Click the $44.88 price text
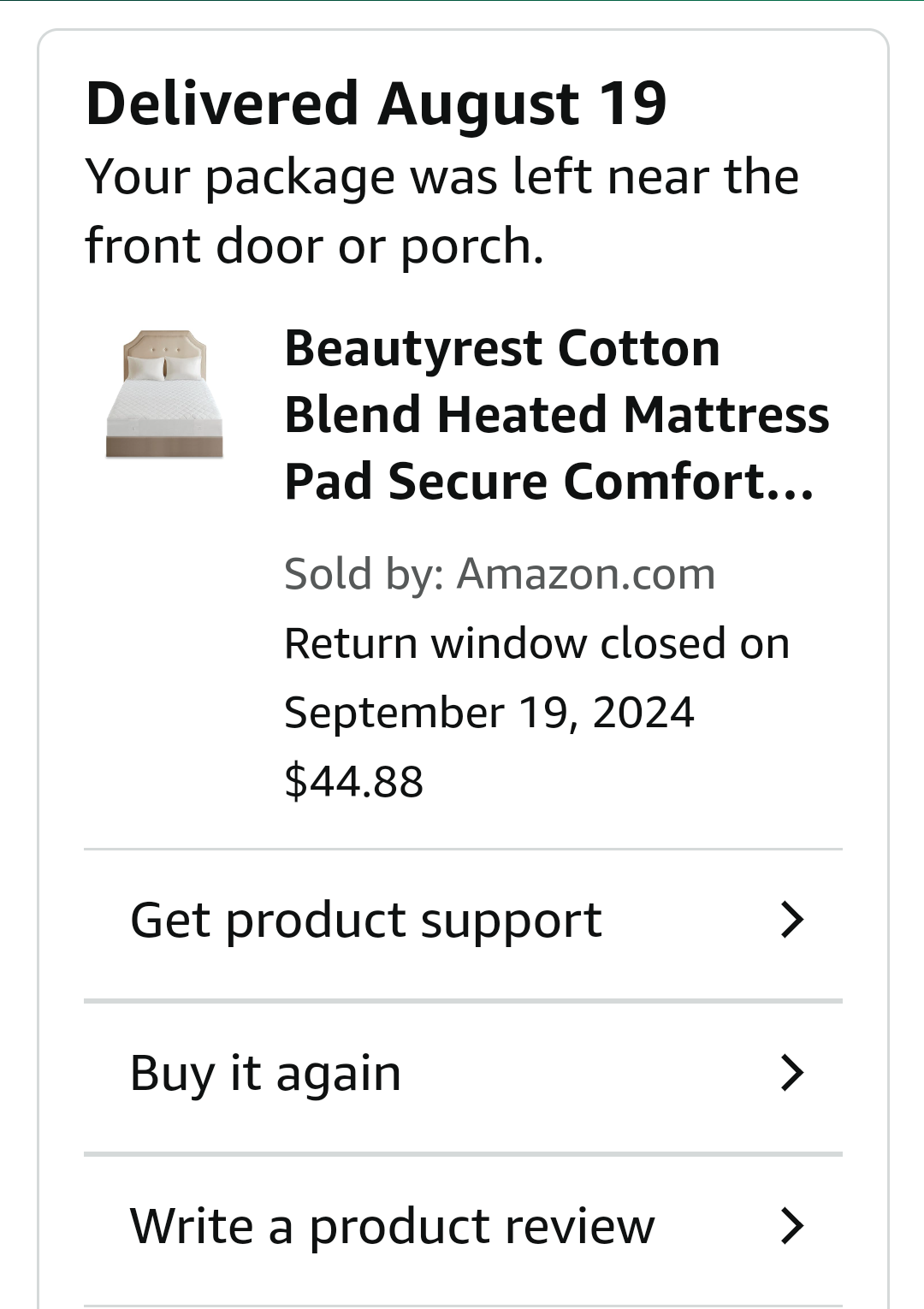924x1309 pixels. [x=353, y=781]
